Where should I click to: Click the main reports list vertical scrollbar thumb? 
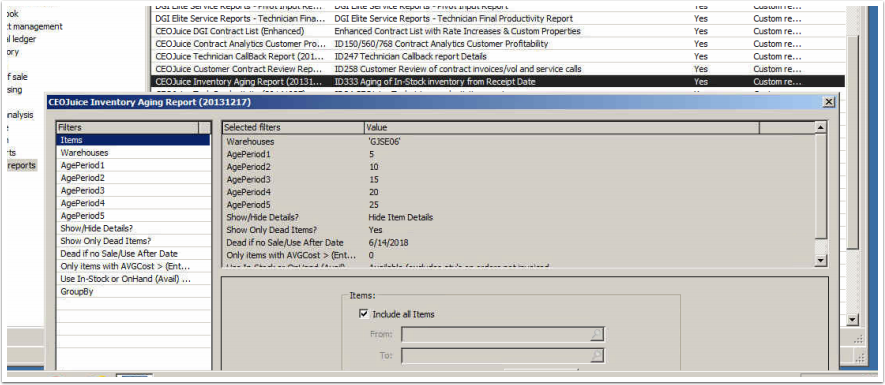pyautogui.click(x=853, y=141)
